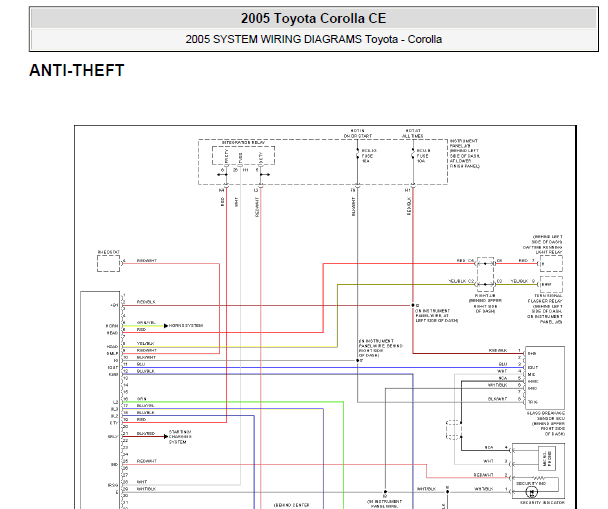Click the HORN SYSTEM arrowhead

point(166,326)
